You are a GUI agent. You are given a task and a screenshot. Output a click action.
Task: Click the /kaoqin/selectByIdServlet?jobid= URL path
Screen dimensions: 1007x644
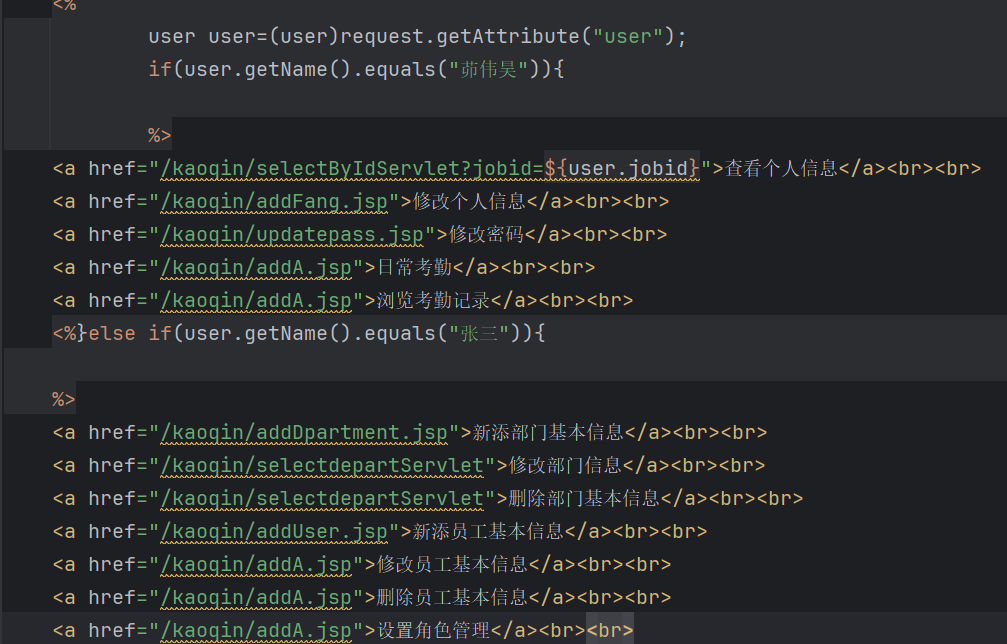click(x=351, y=168)
